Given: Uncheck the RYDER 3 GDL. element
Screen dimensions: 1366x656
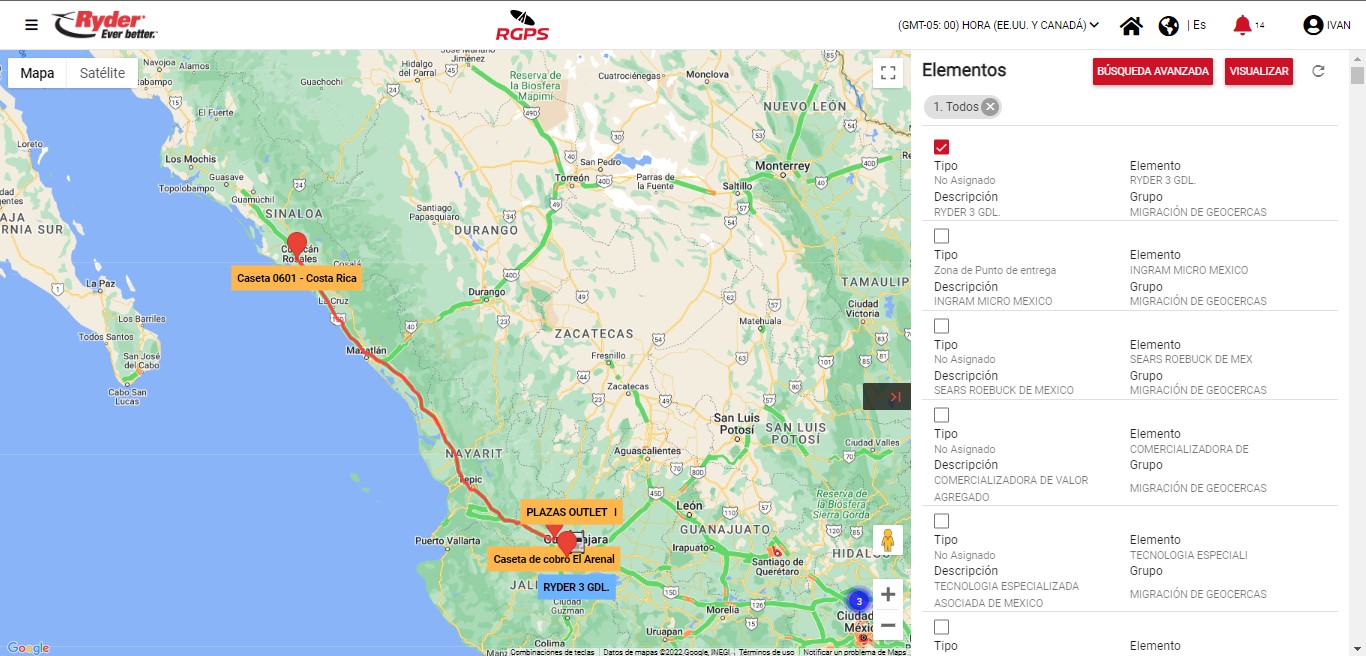Looking at the screenshot, I should 941,147.
